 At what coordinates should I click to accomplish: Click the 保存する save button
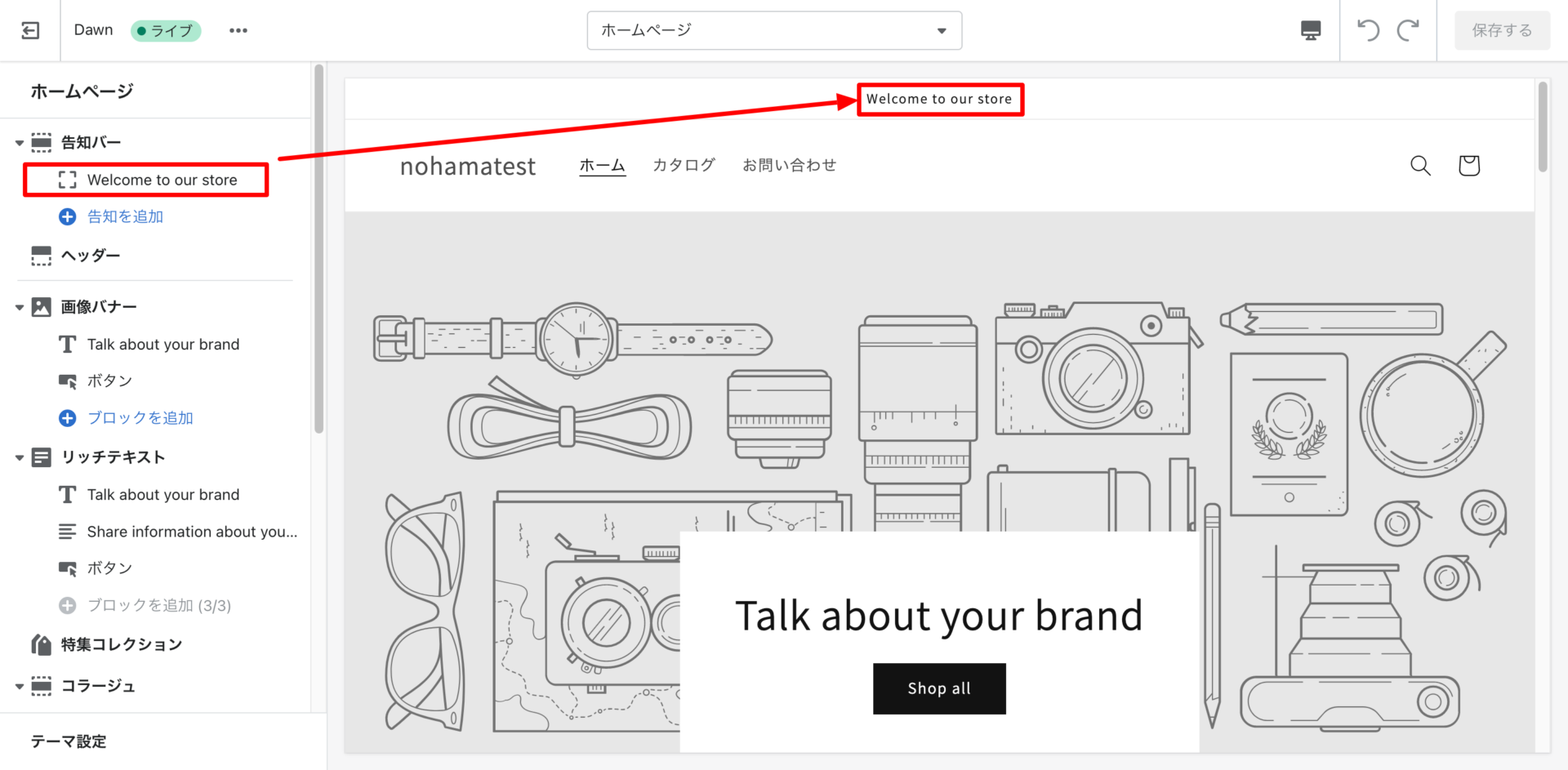pyautogui.click(x=1501, y=30)
